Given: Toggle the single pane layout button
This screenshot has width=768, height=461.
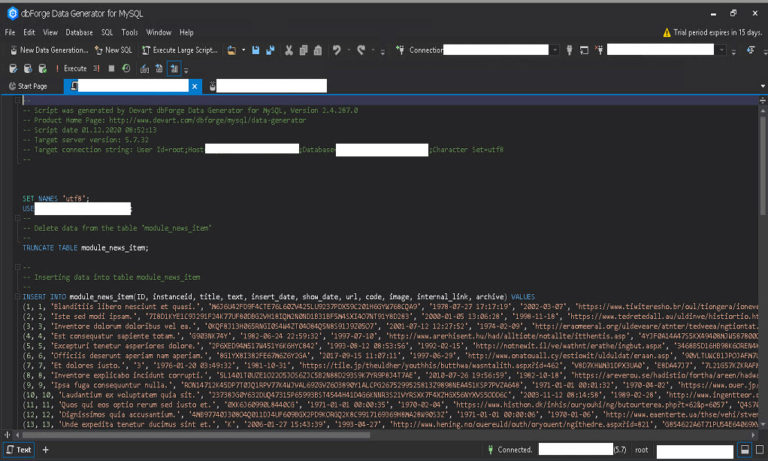Looking at the screenshot, I should point(760,450).
